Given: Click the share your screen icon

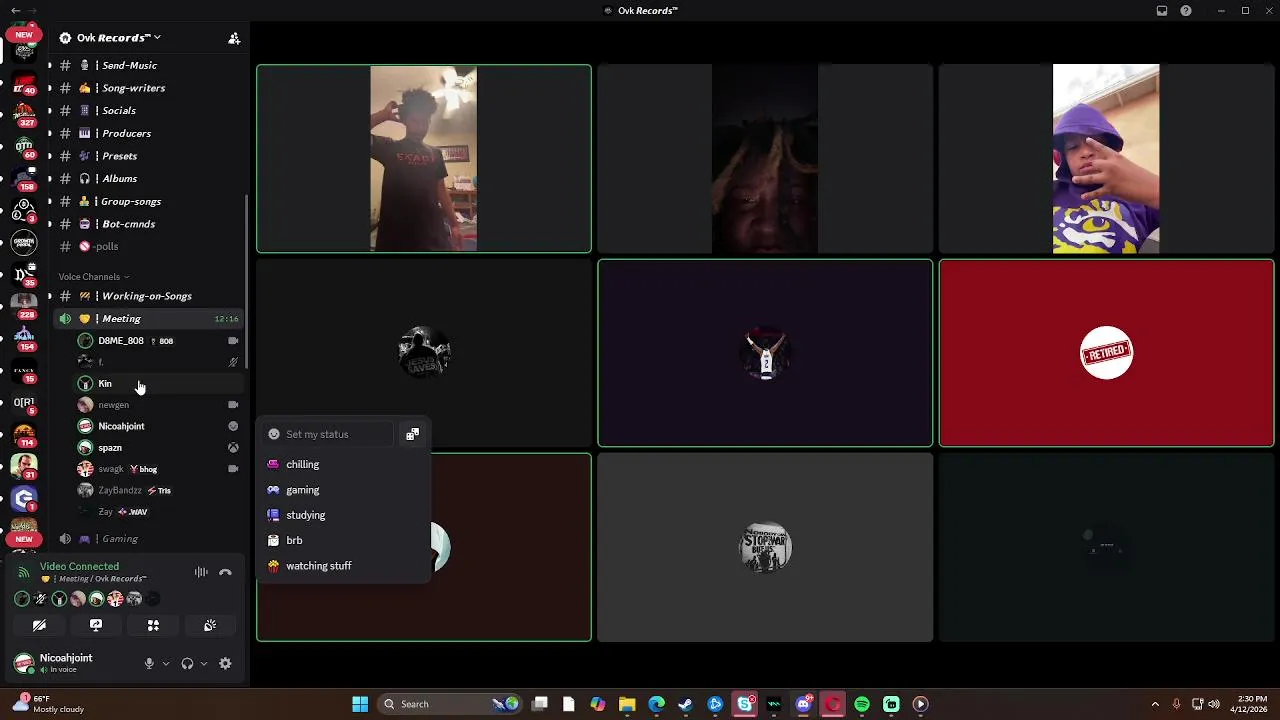Looking at the screenshot, I should (x=96, y=625).
